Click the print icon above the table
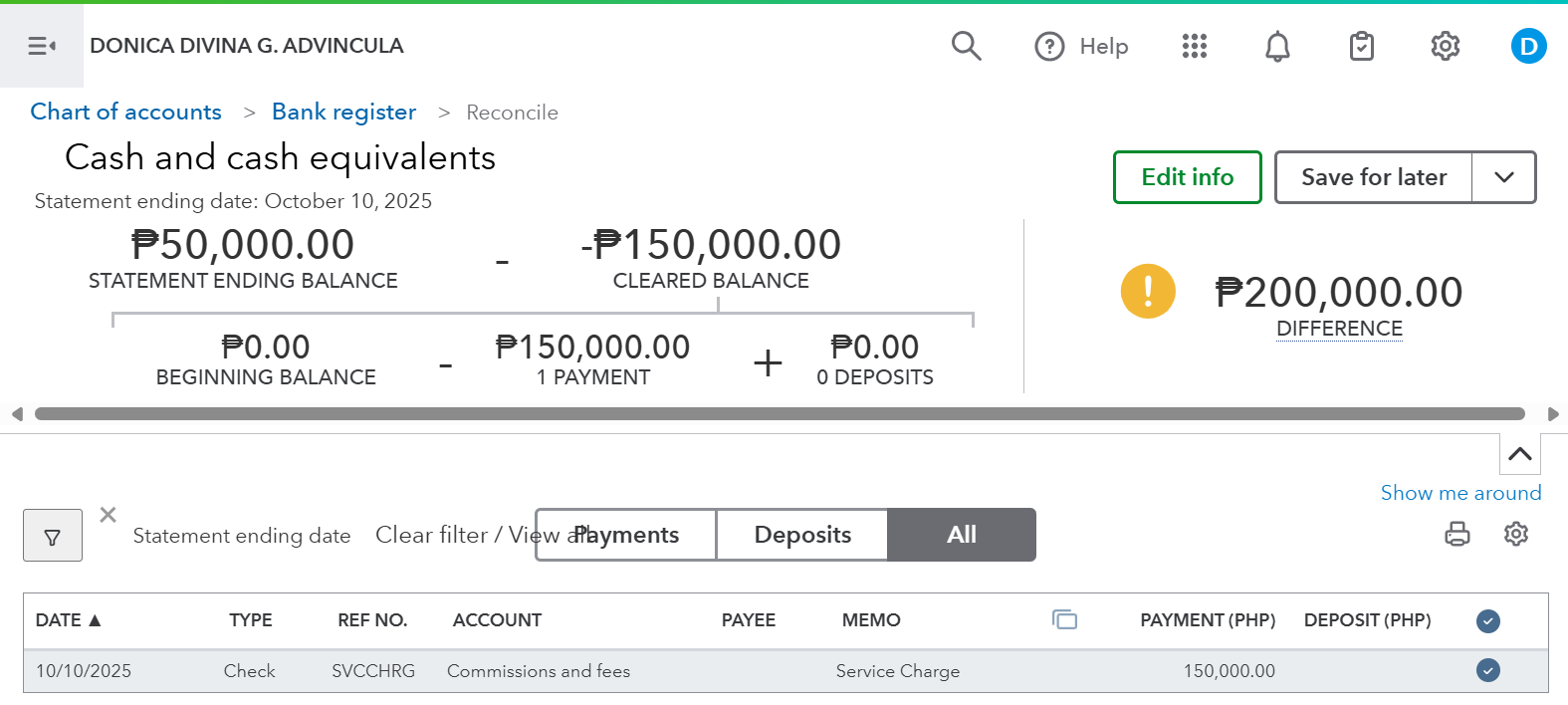The height and width of the screenshot is (705, 1568). (x=1456, y=535)
